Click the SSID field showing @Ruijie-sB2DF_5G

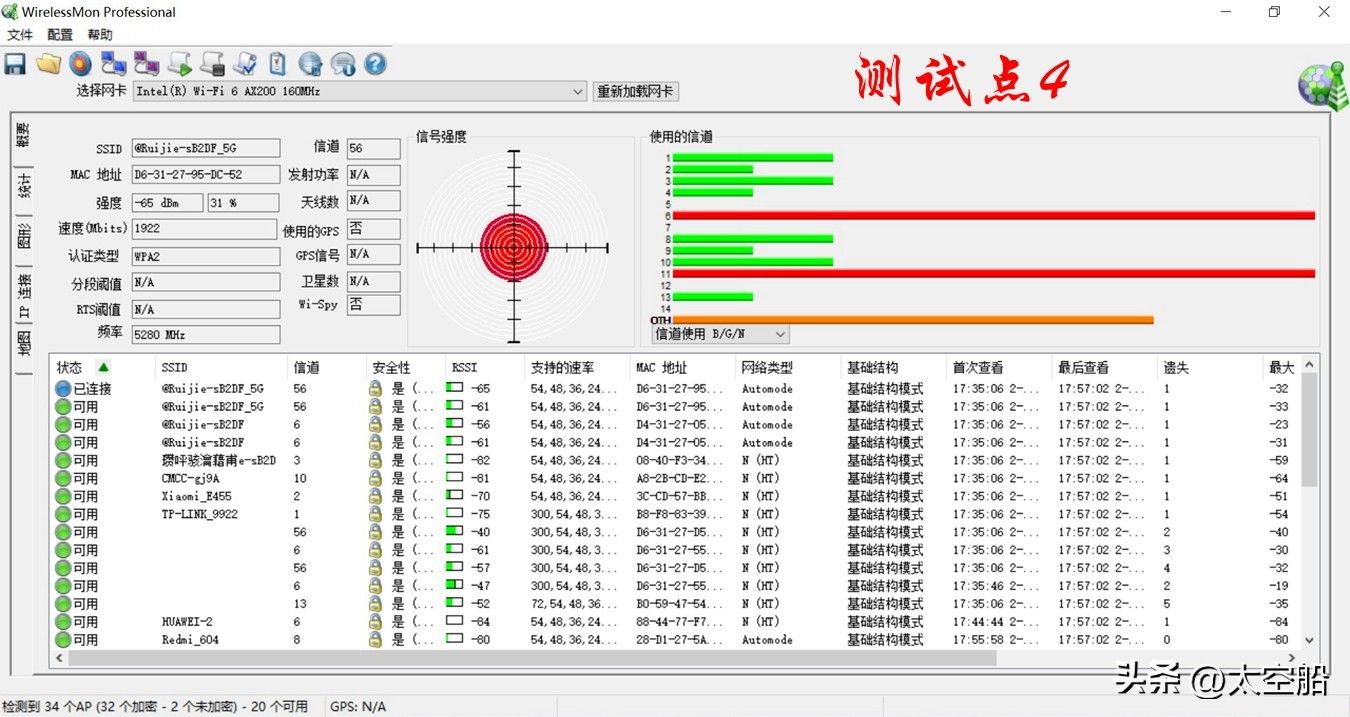coord(206,148)
